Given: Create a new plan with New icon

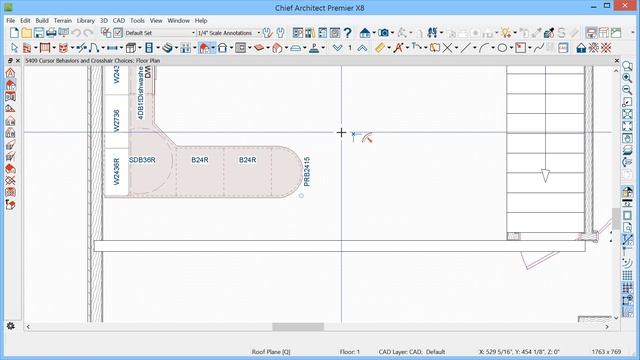Looking at the screenshot, I should tap(14, 33).
